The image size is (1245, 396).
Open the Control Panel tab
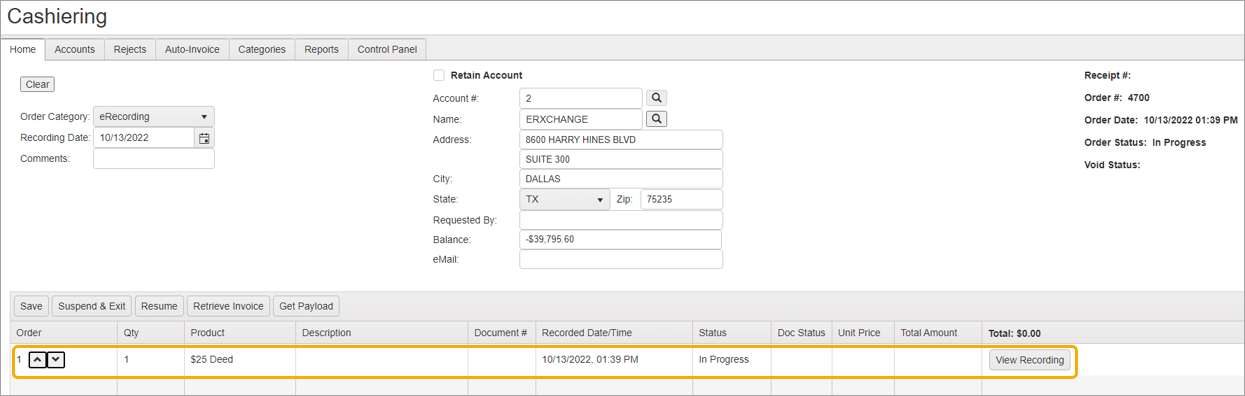tap(387, 49)
